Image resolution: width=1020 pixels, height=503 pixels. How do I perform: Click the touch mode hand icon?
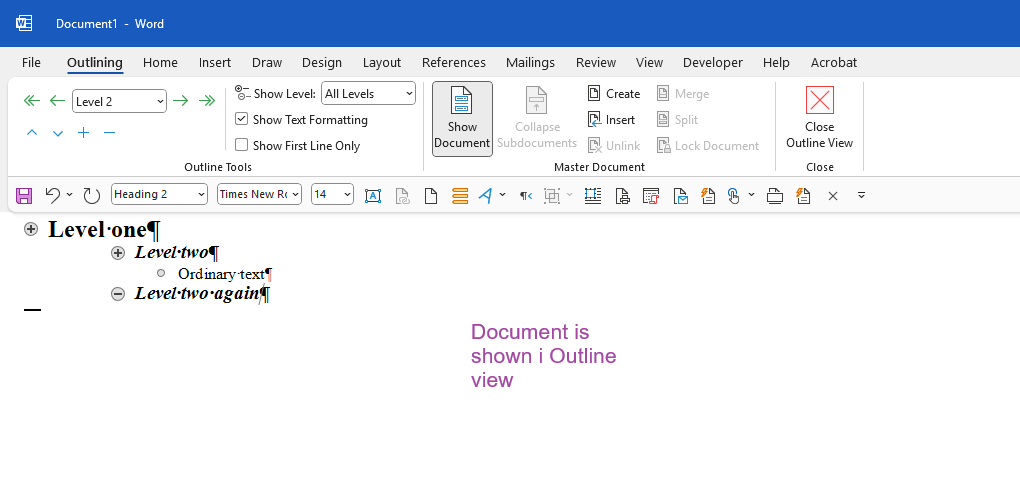[x=733, y=195]
